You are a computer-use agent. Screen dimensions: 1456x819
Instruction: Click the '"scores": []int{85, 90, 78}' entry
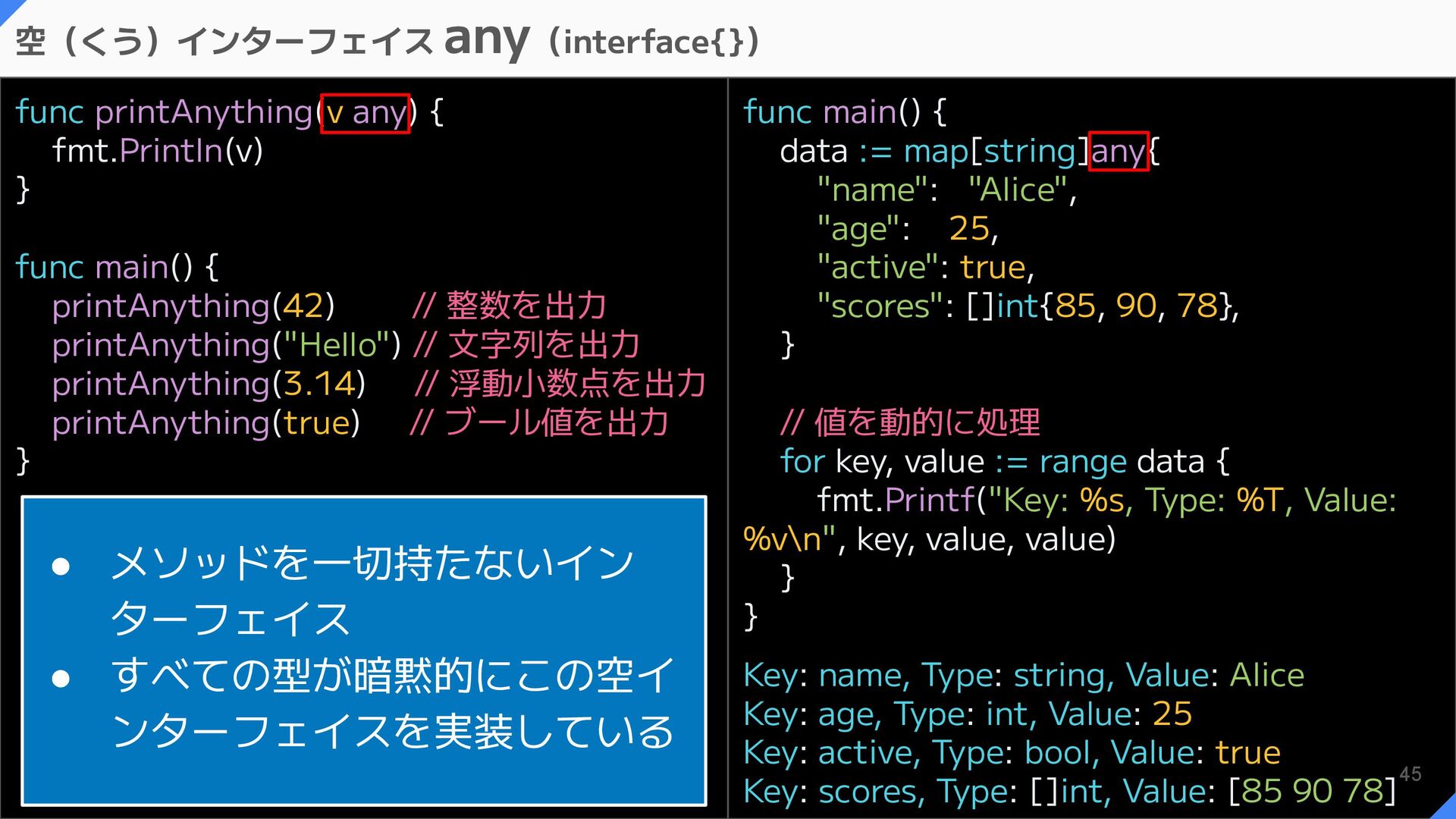pos(1028,306)
